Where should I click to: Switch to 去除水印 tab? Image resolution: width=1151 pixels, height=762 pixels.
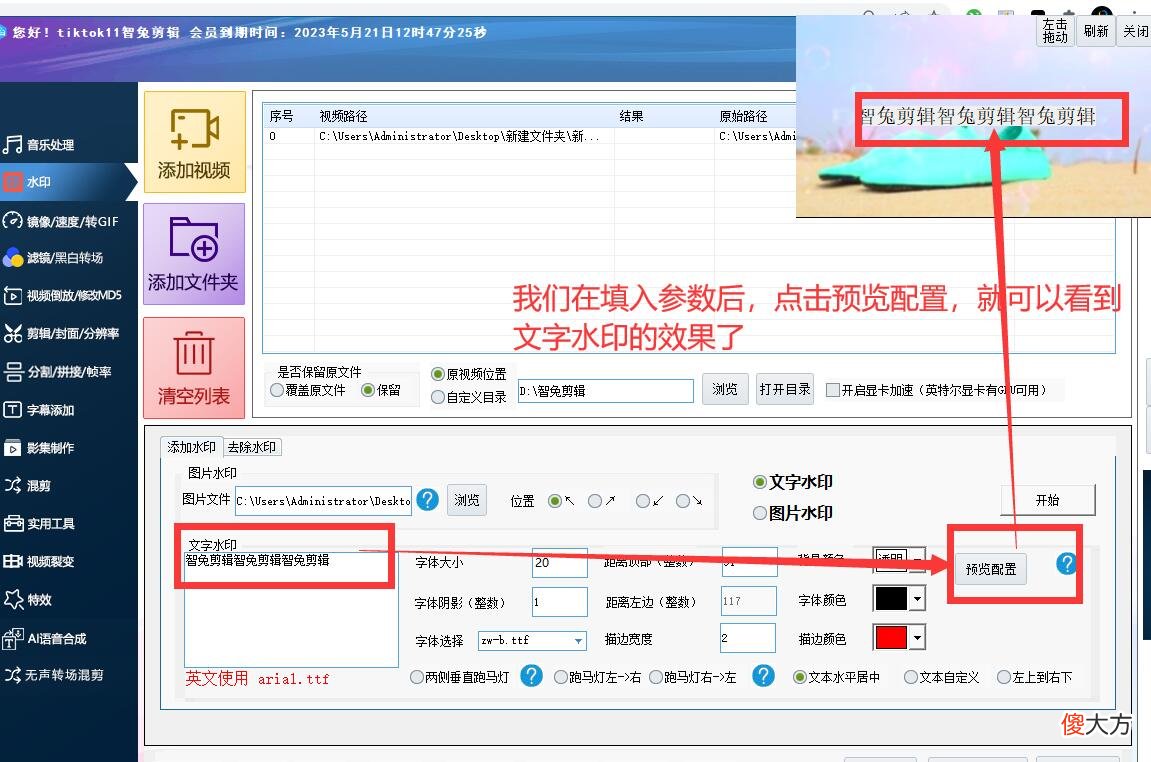pos(252,447)
